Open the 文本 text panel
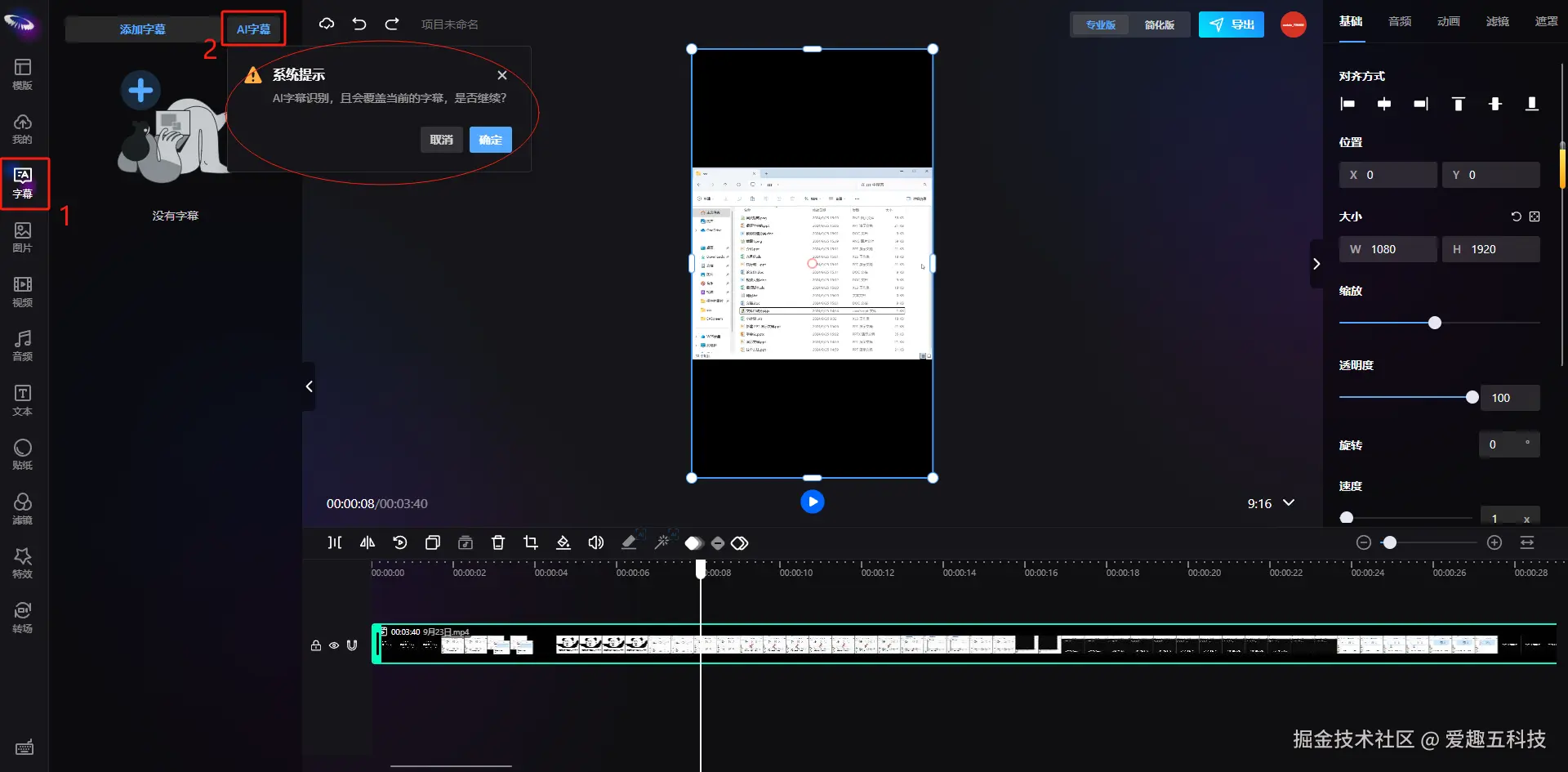 (x=23, y=401)
